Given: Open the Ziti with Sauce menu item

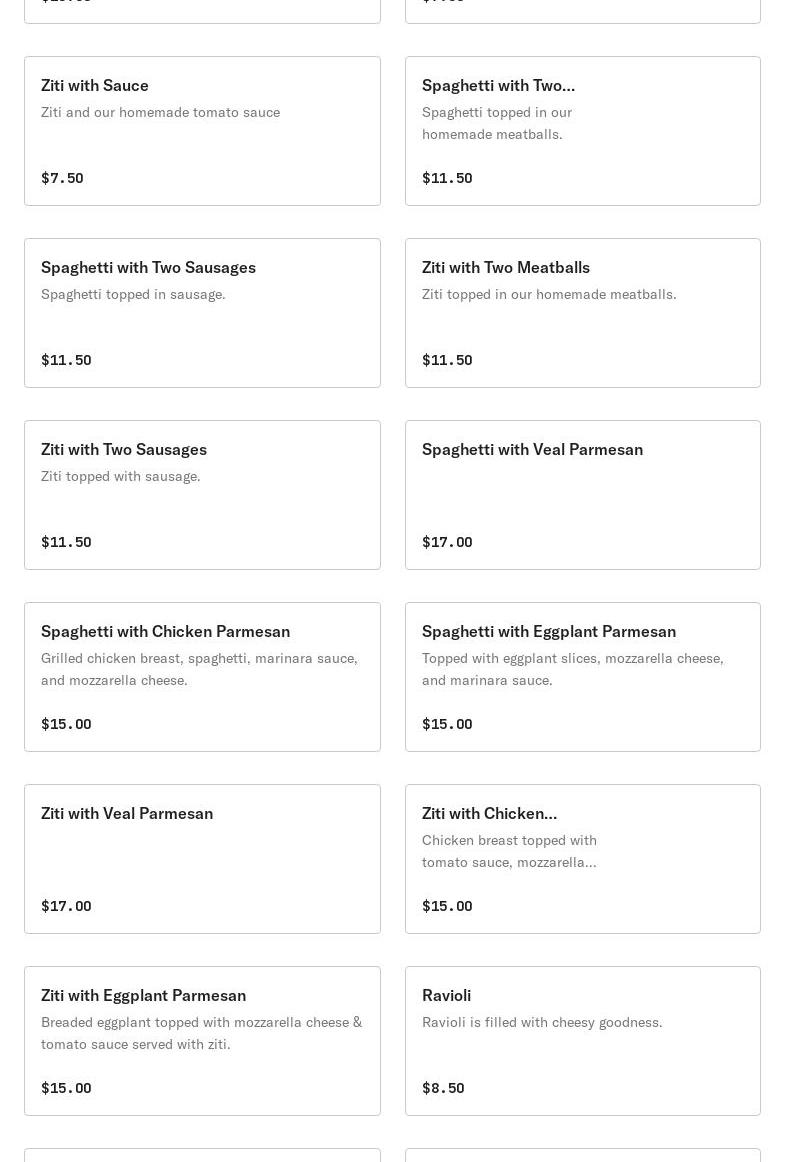Looking at the screenshot, I should 202,131.
